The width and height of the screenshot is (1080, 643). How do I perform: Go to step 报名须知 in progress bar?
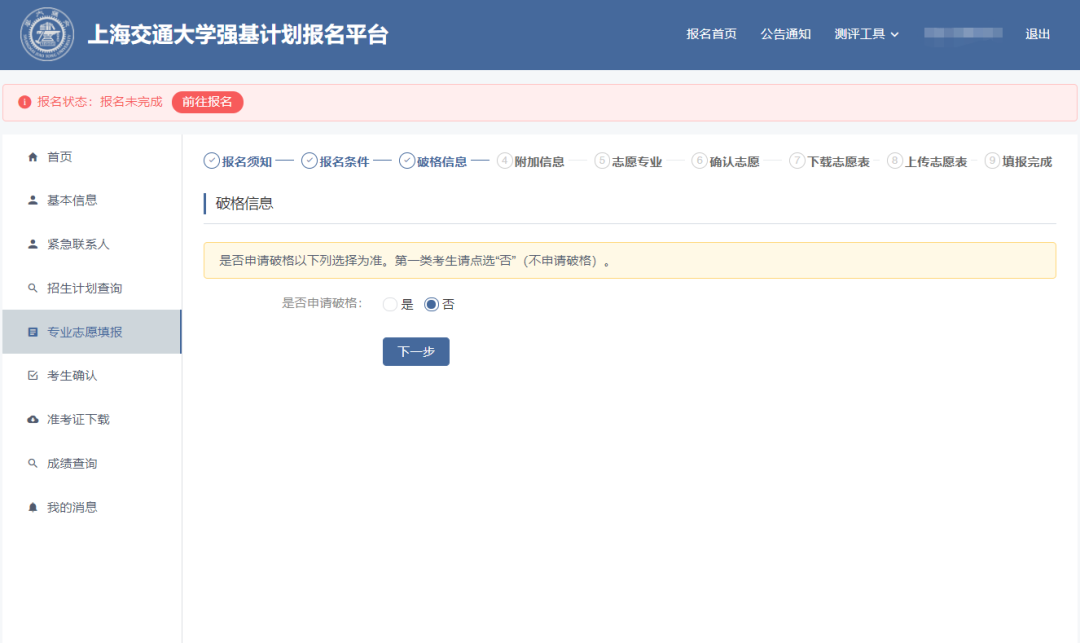pyautogui.click(x=238, y=161)
